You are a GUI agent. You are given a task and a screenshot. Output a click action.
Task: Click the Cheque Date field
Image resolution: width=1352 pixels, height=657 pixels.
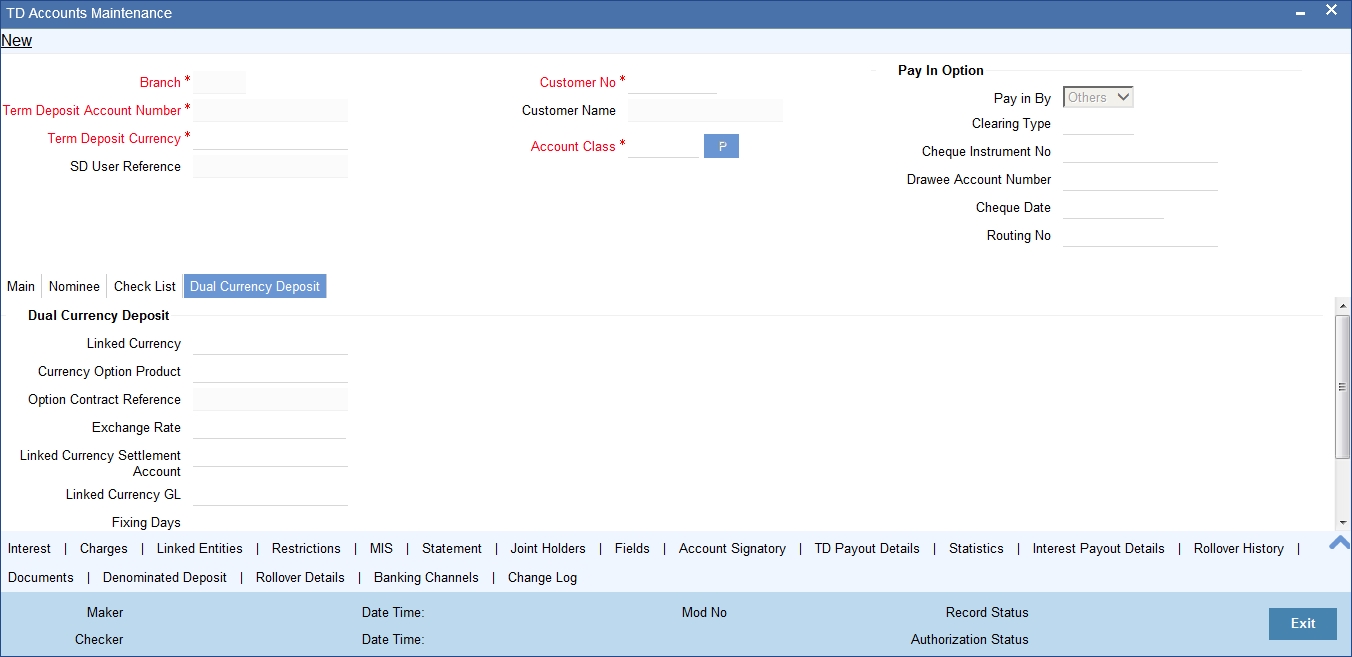click(x=1113, y=208)
